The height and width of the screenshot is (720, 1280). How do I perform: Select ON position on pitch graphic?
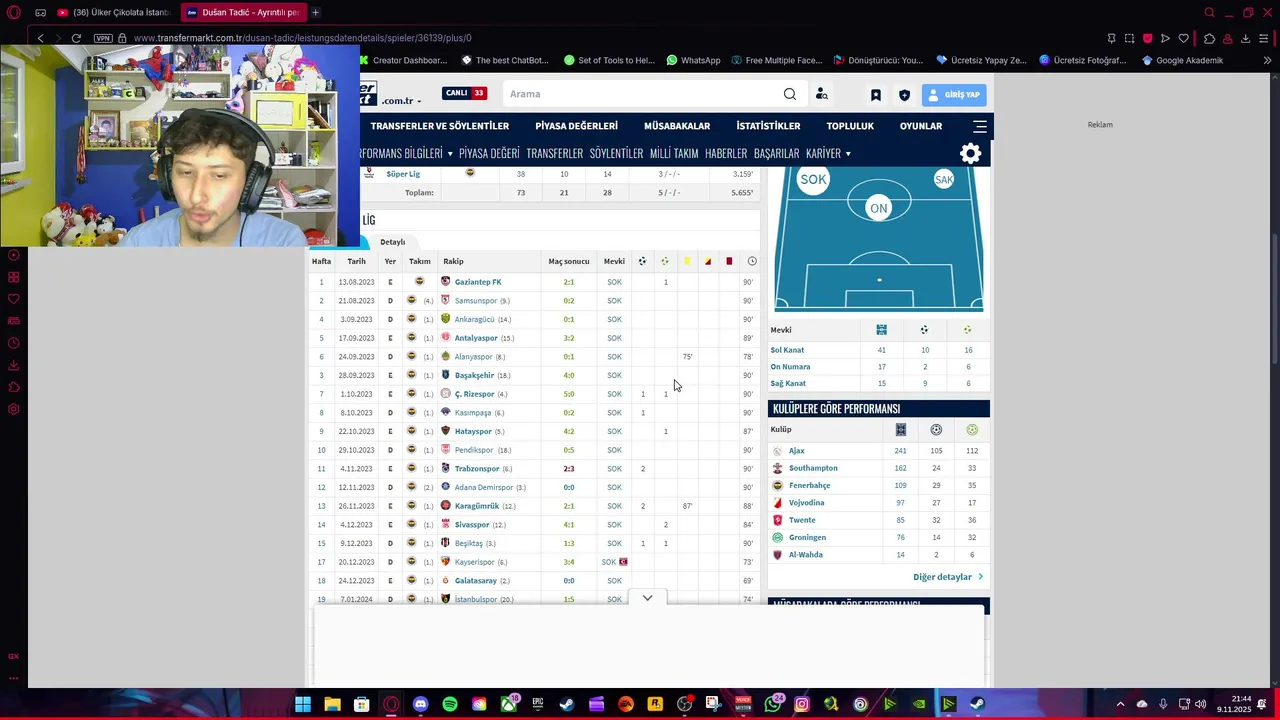coord(878,208)
